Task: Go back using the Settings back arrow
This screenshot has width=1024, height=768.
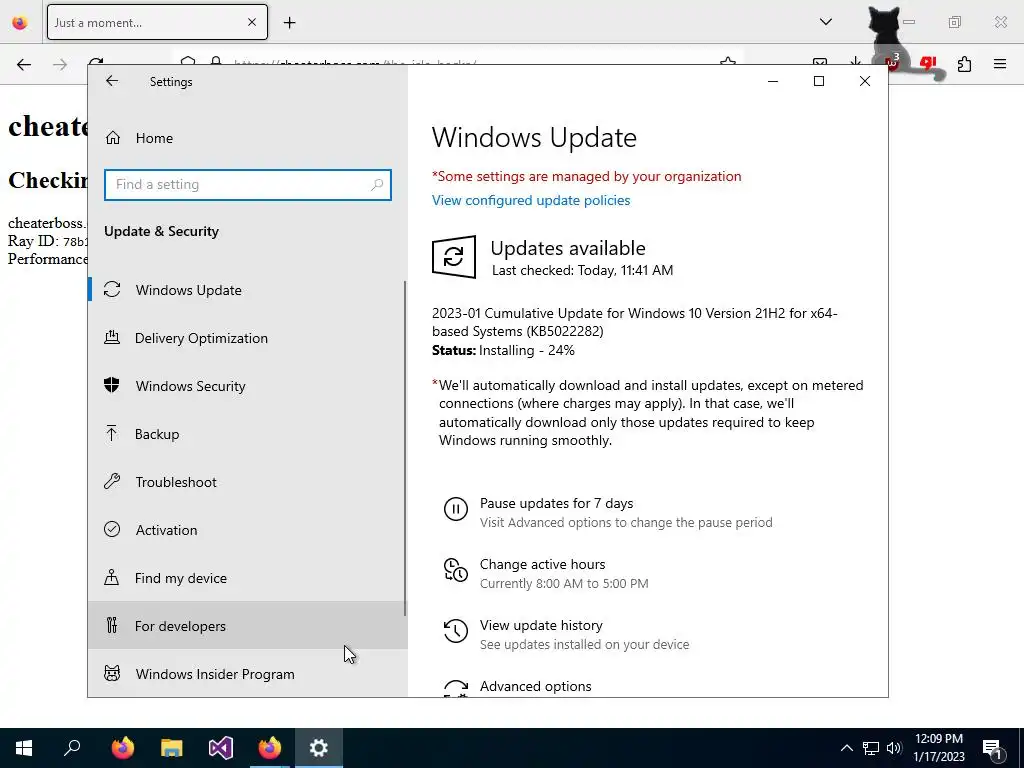Action: [x=112, y=81]
